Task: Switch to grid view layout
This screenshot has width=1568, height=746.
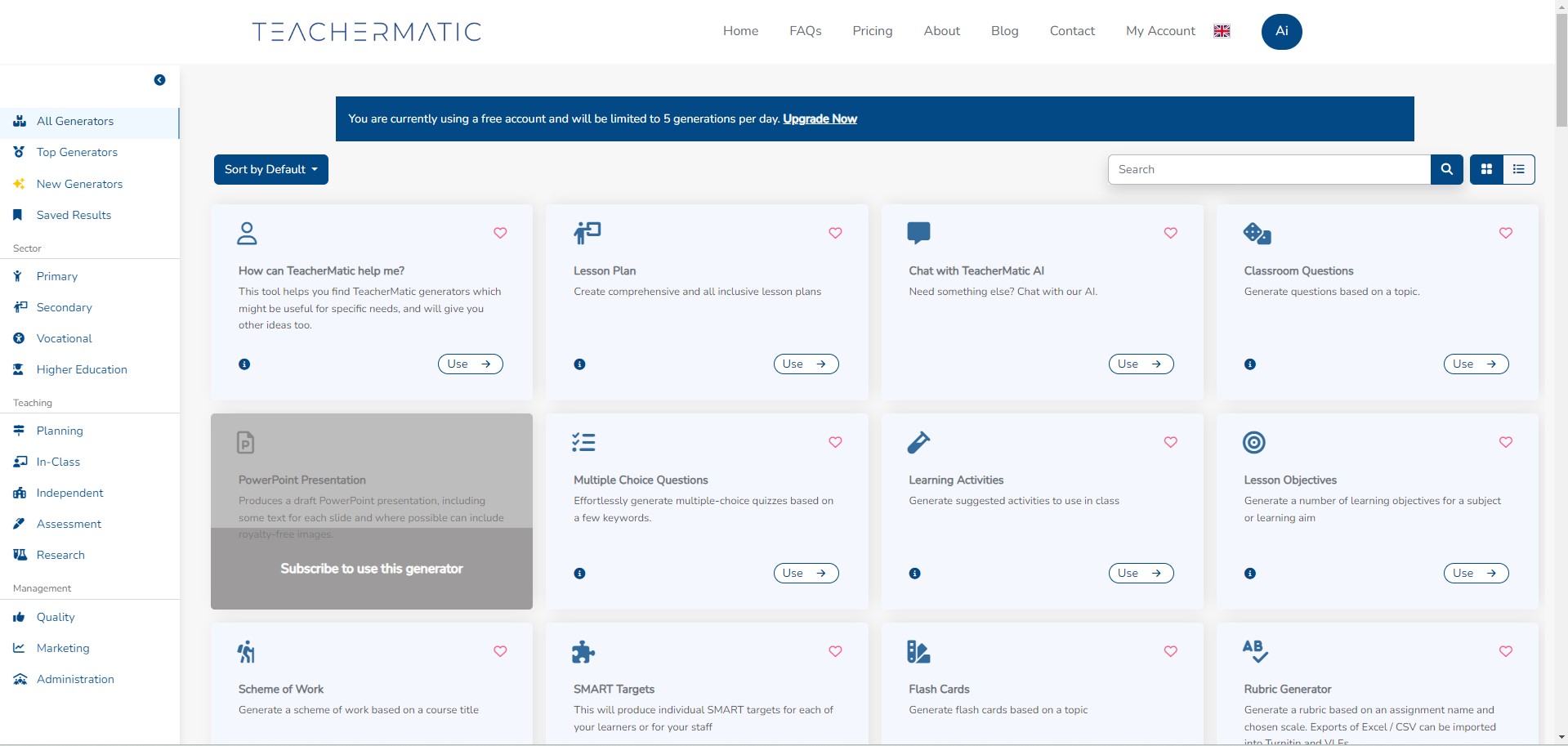Action: (1486, 169)
